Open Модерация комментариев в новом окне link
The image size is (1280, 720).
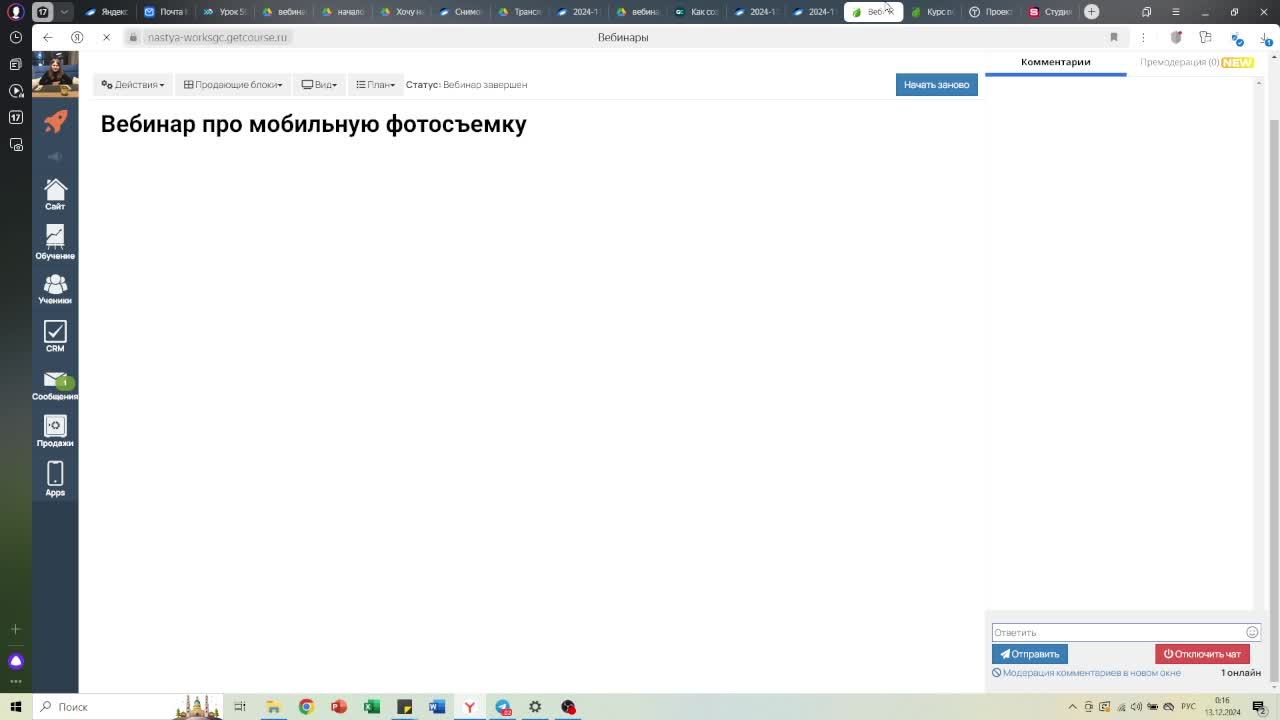click(x=1087, y=673)
